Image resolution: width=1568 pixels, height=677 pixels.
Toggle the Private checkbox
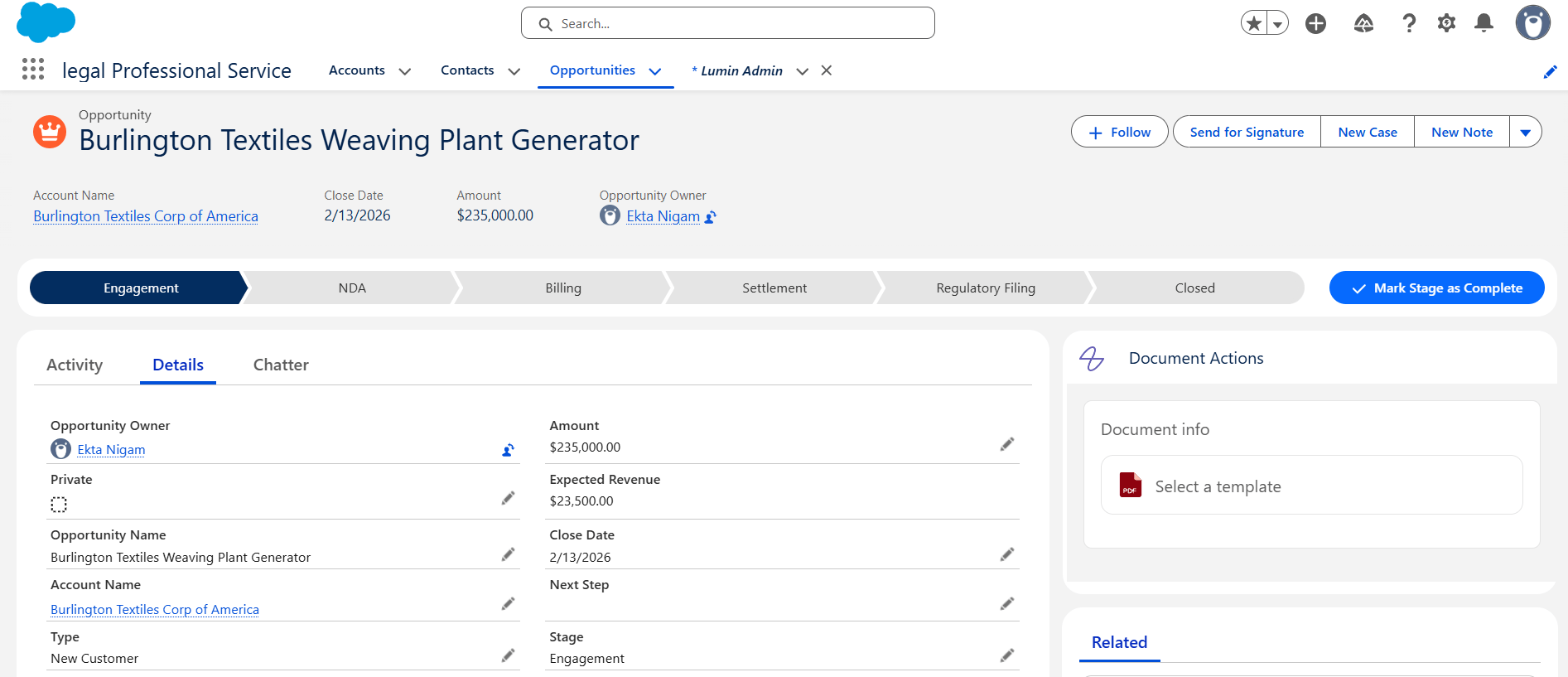point(59,505)
